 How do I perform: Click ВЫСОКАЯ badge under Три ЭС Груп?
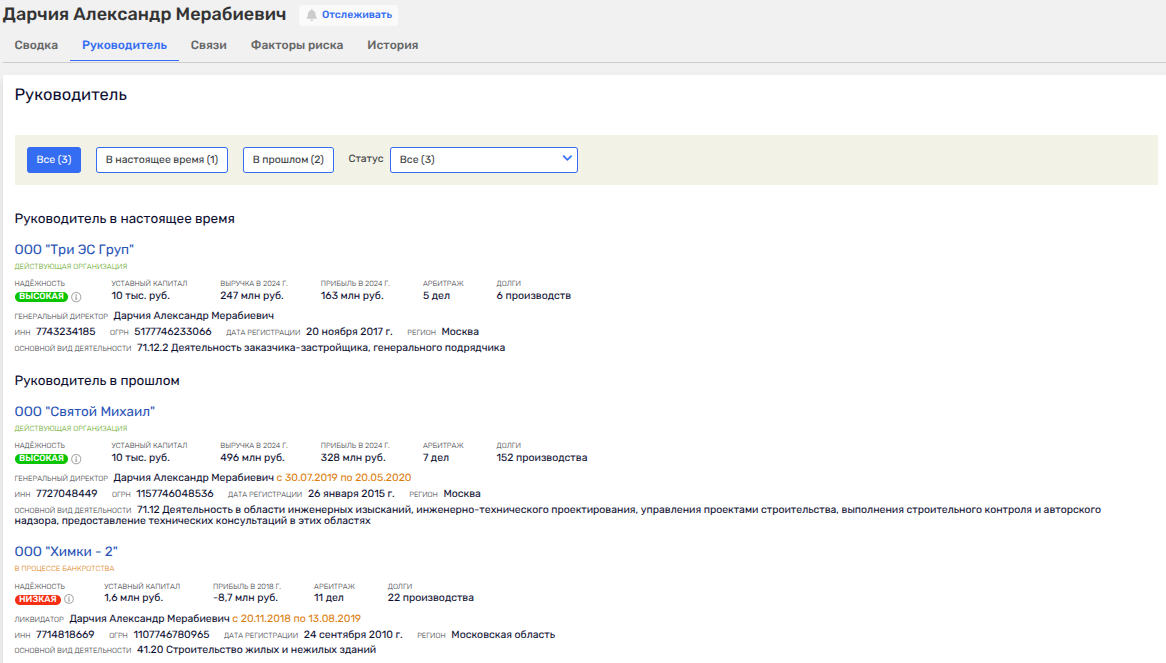[x=41, y=296]
